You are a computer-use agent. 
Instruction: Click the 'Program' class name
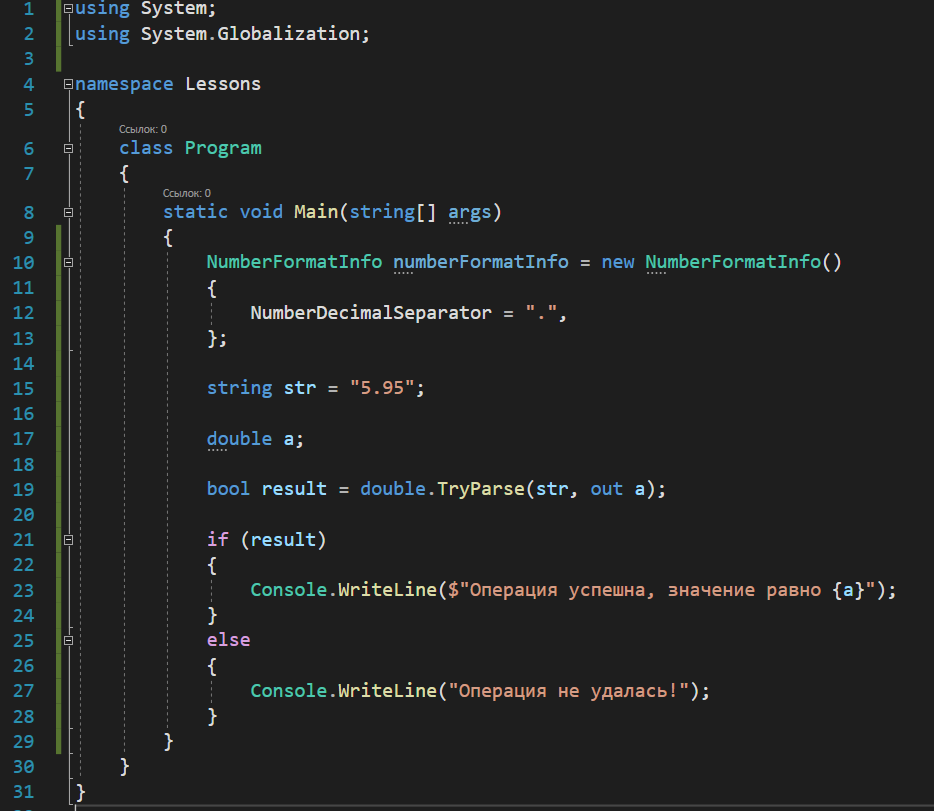coord(223,148)
